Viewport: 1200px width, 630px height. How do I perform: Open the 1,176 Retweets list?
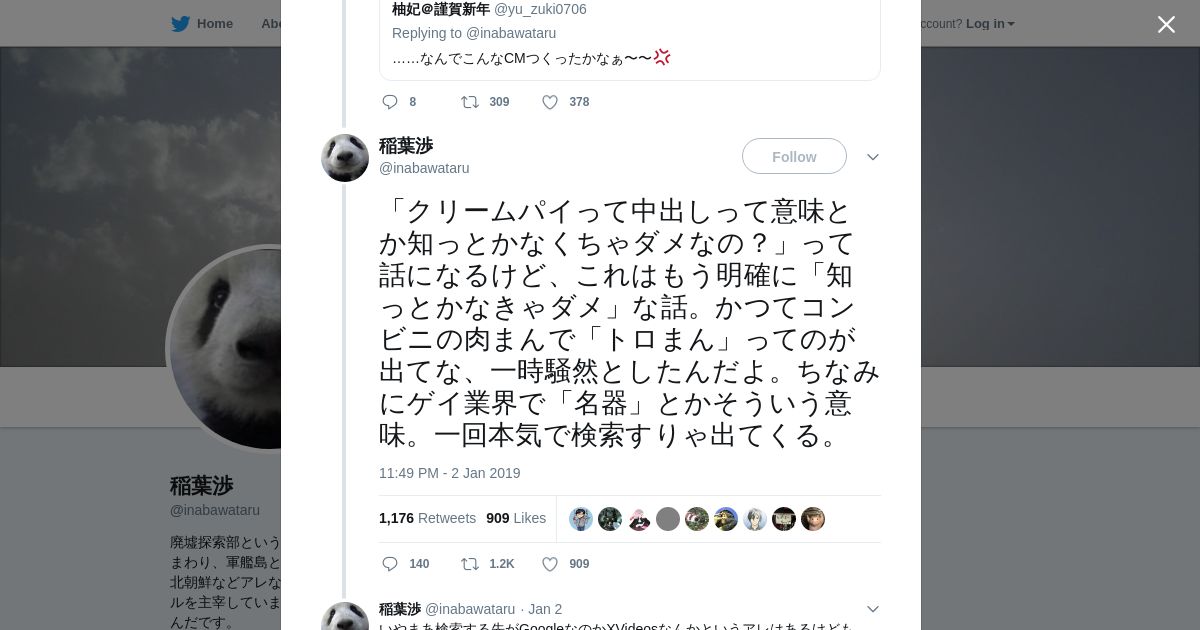[427, 518]
